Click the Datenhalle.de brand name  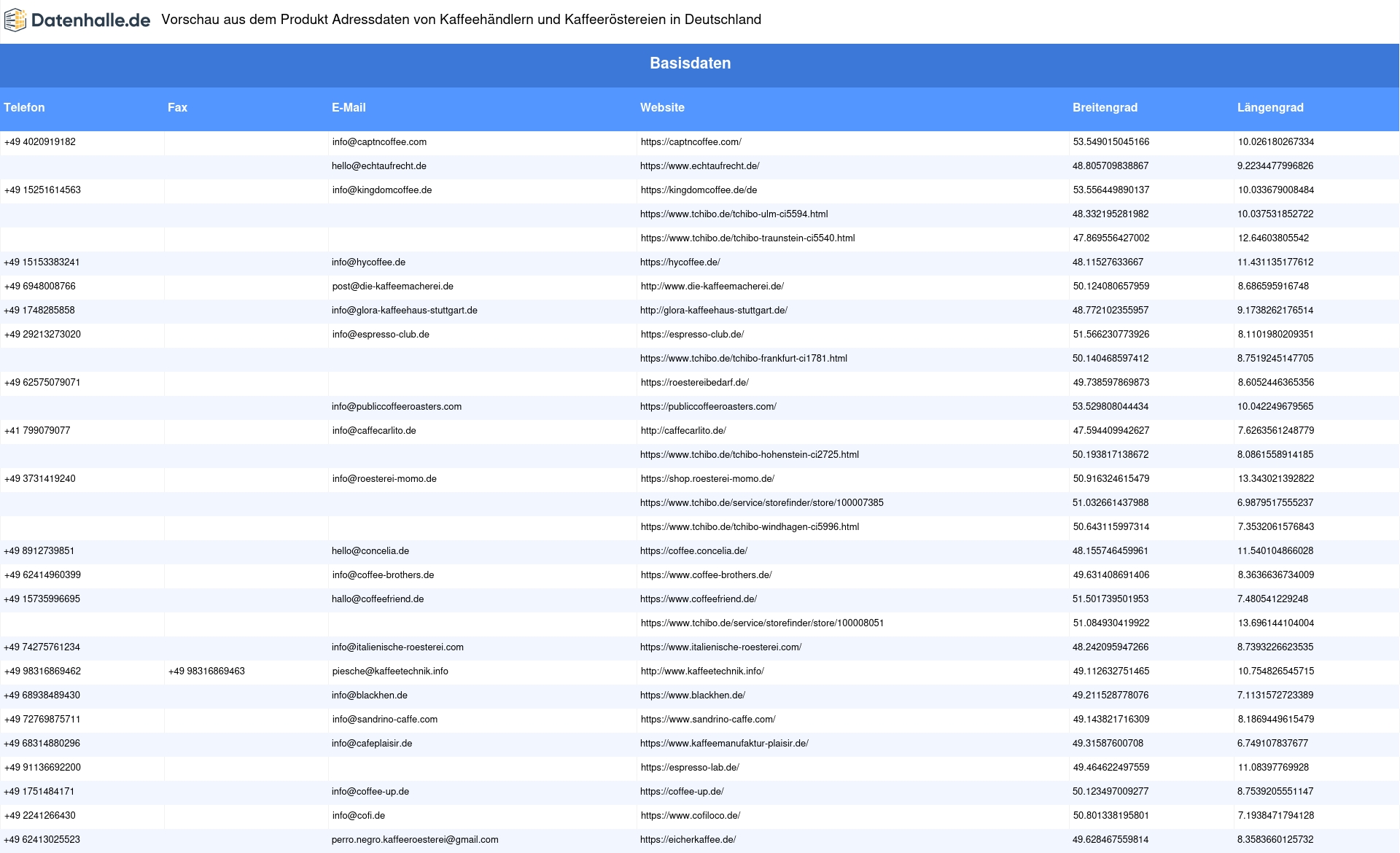[x=91, y=20]
